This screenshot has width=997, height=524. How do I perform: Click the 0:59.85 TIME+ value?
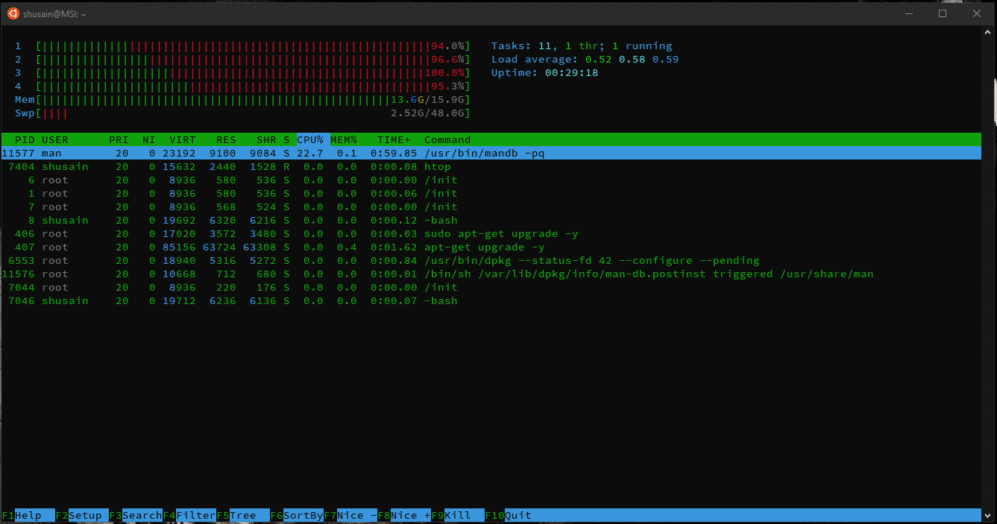tap(394, 153)
